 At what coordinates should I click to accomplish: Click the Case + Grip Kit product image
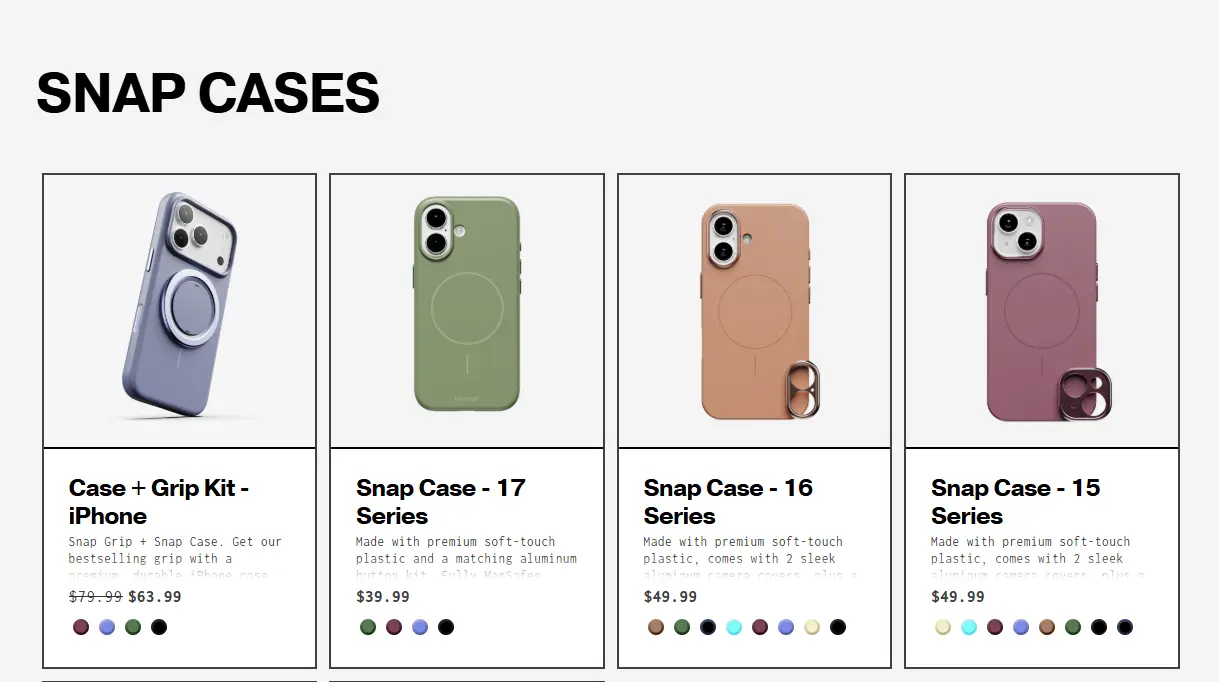click(x=178, y=308)
